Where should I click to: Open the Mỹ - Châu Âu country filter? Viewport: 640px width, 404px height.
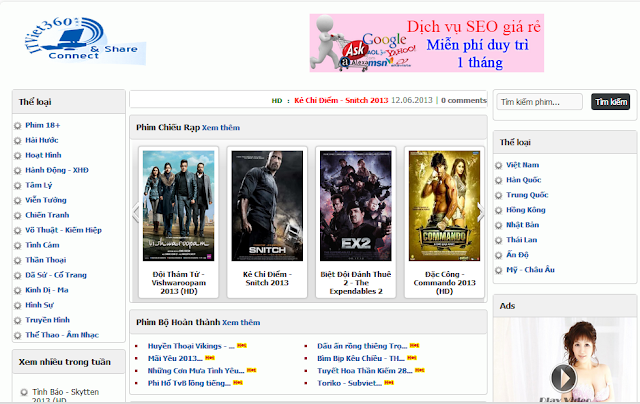[530, 270]
